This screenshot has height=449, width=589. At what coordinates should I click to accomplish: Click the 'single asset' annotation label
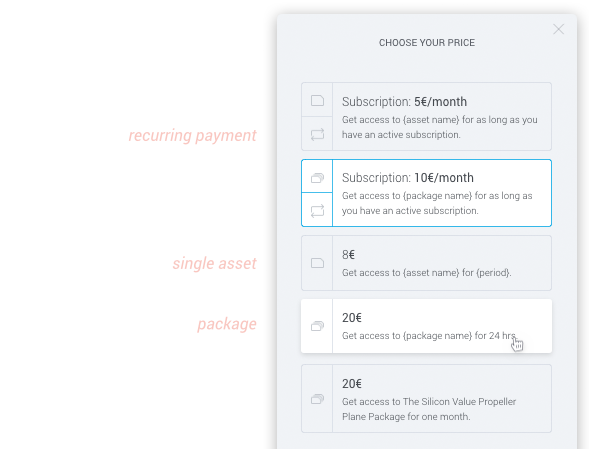(214, 263)
